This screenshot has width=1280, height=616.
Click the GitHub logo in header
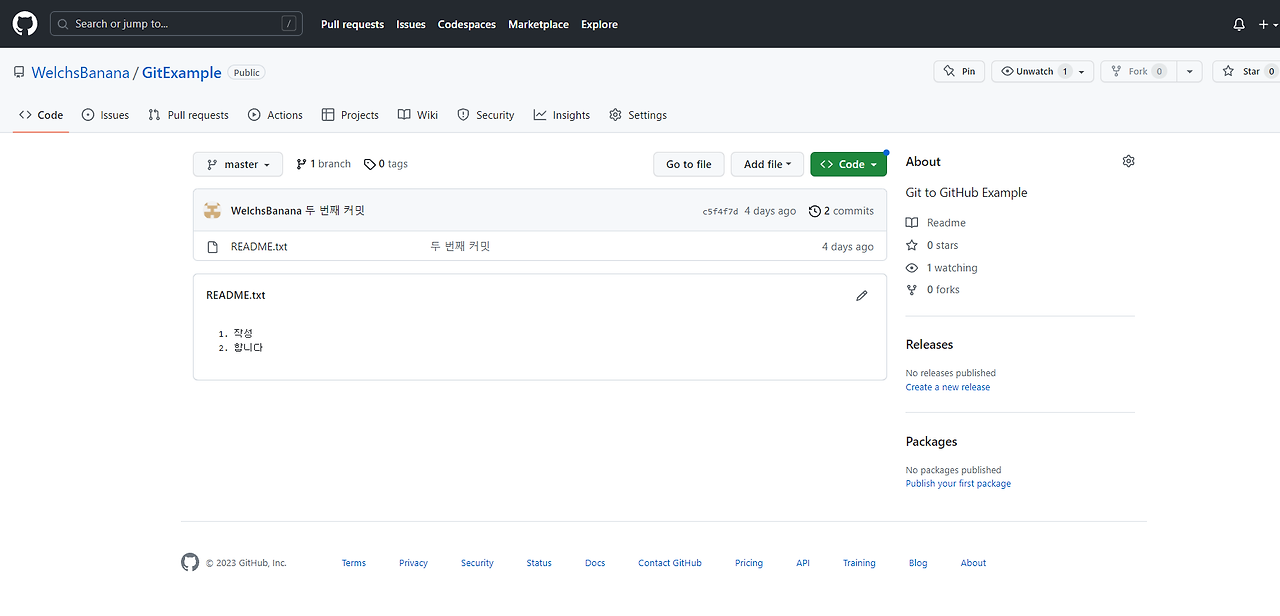25,24
